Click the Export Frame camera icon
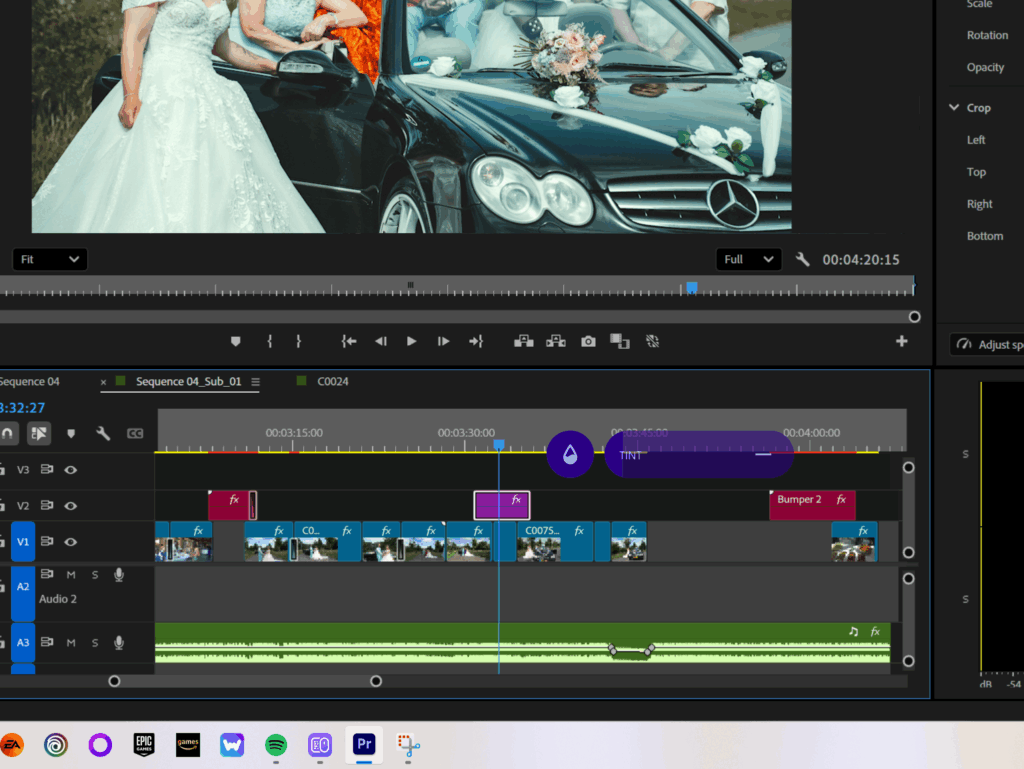This screenshot has width=1024, height=769. [x=588, y=341]
